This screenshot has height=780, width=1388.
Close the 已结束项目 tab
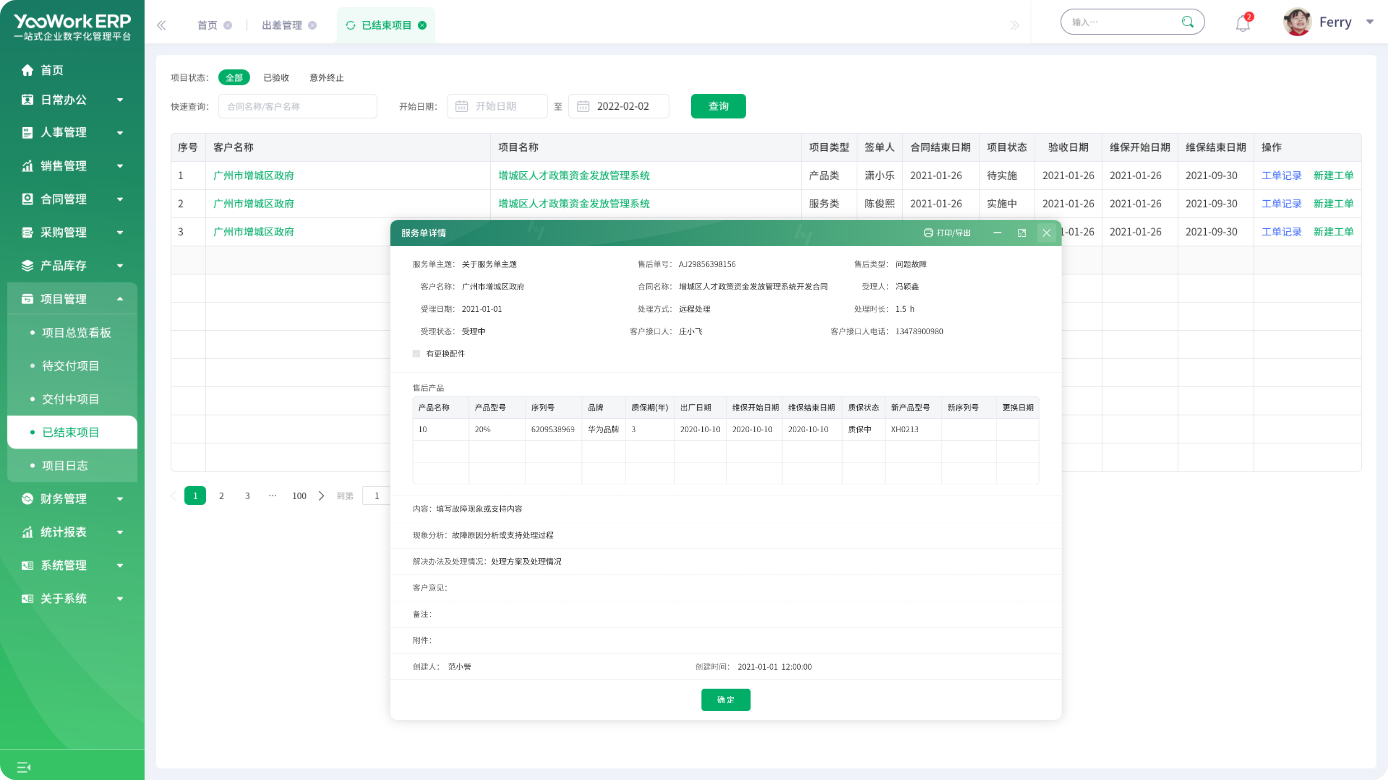point(422,25)
